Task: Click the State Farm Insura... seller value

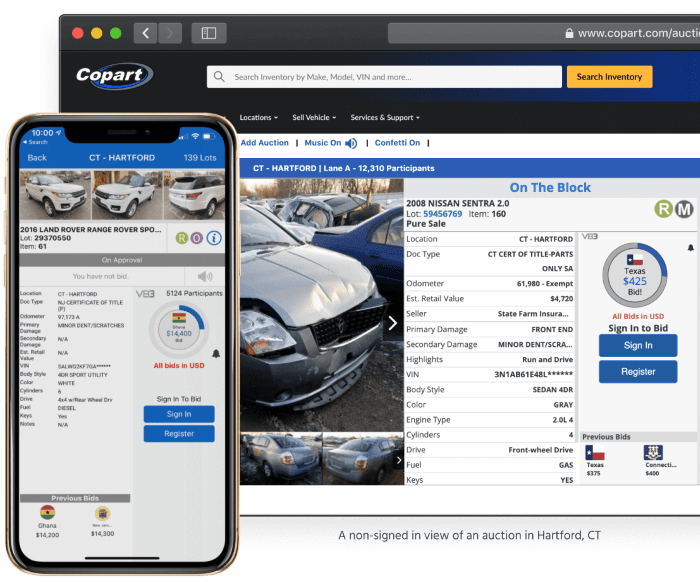Action: click(533, 314)
